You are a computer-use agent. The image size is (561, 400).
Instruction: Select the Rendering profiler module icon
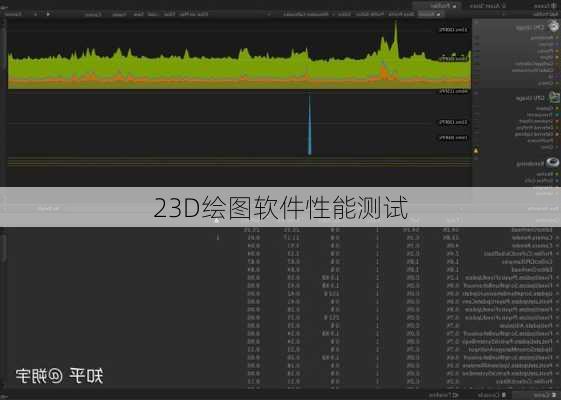click(553, 163)
